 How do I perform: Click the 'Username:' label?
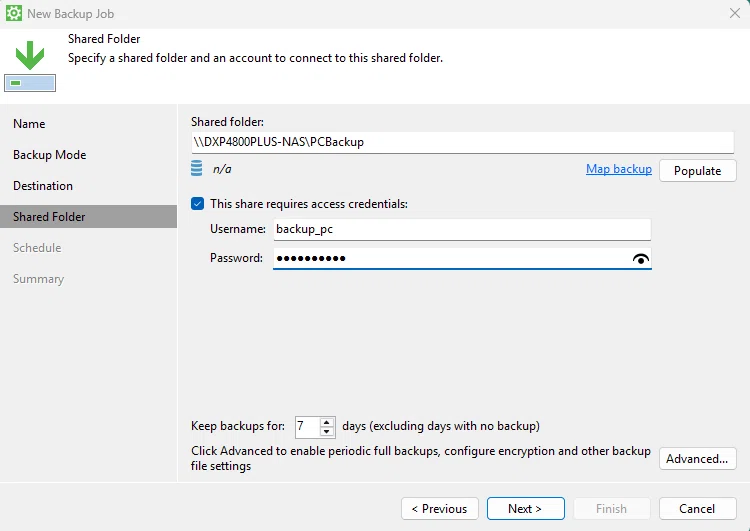(x=238, y=229)
